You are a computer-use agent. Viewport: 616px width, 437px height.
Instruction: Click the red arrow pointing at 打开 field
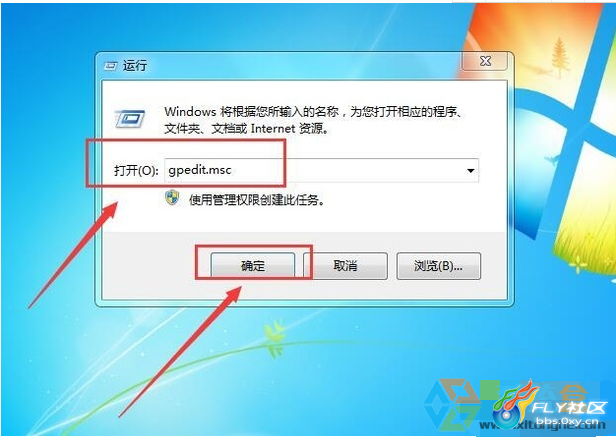[73, 255]
